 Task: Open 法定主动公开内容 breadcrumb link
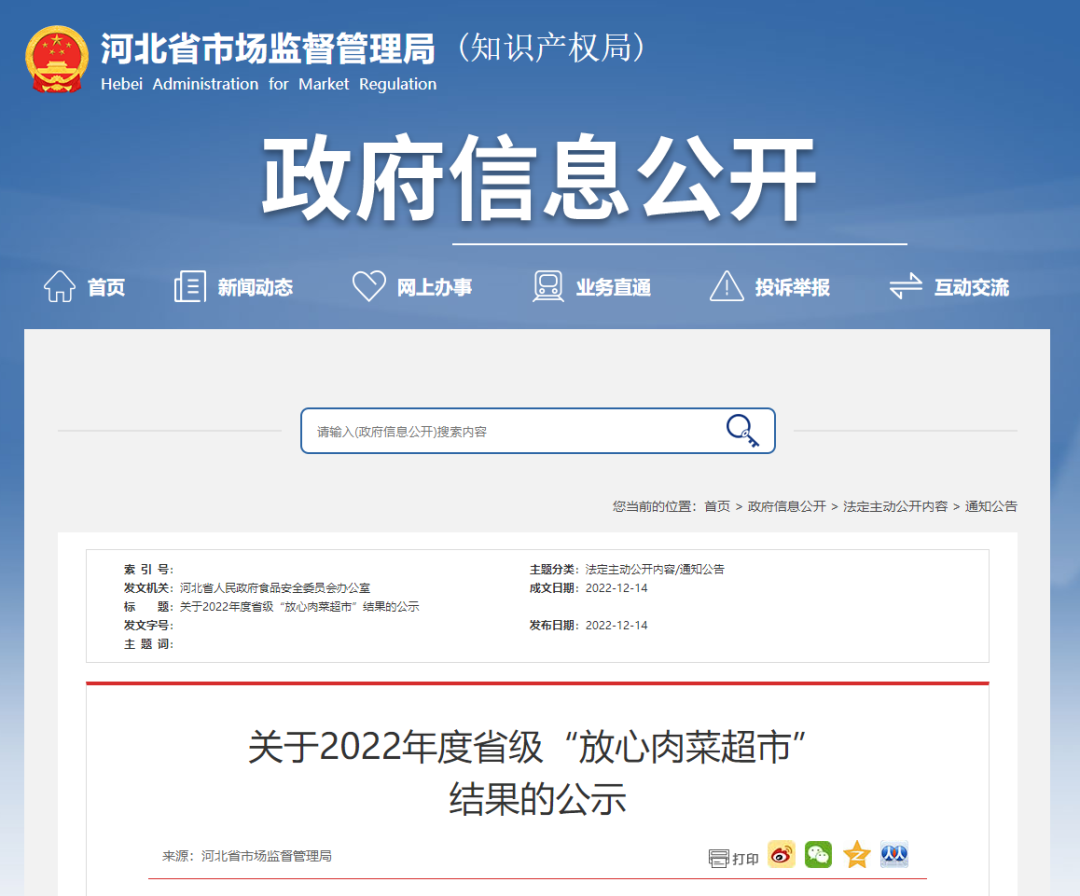[x=895, y=507]
